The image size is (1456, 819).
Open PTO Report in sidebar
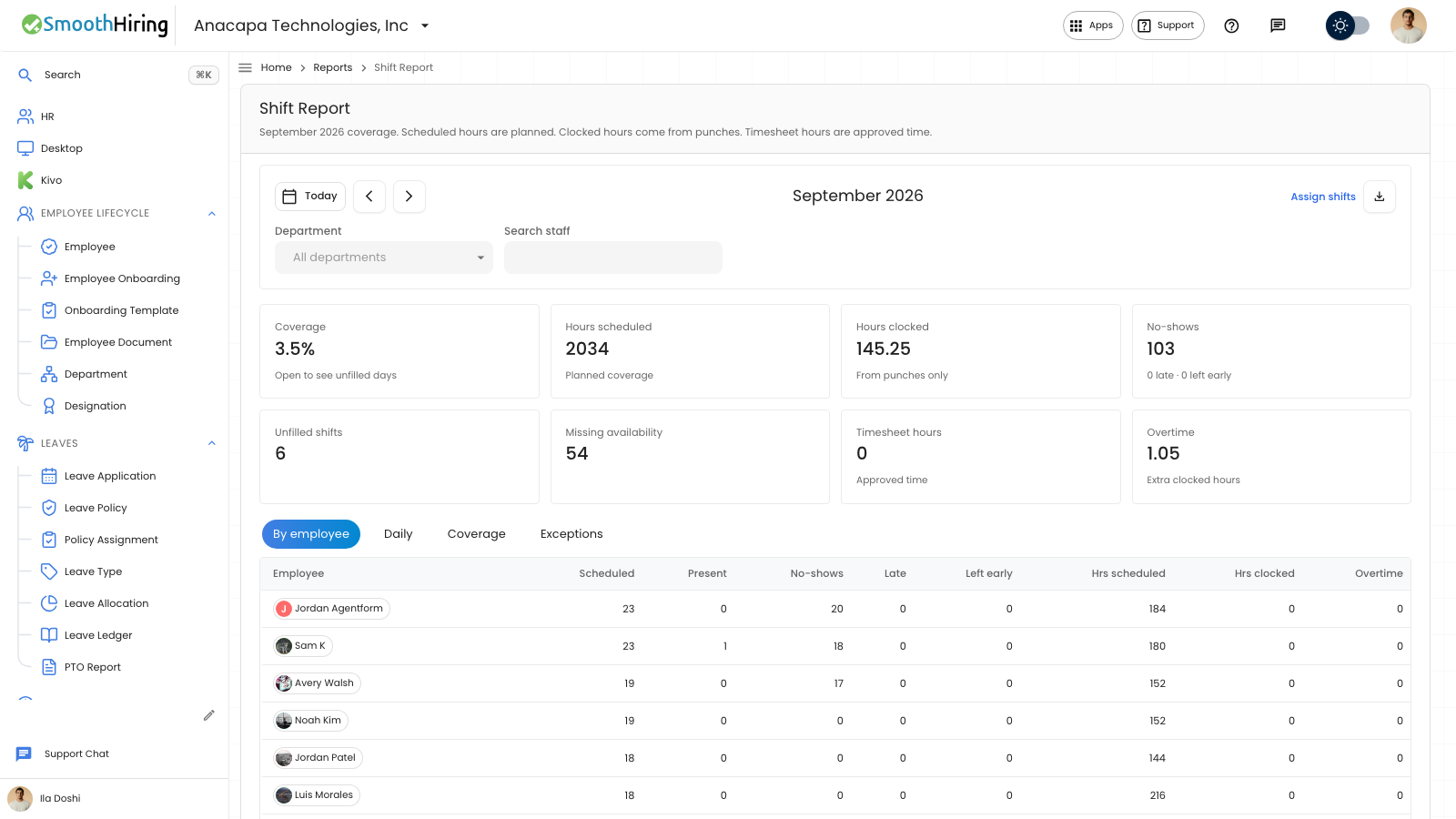pos(92,667)
